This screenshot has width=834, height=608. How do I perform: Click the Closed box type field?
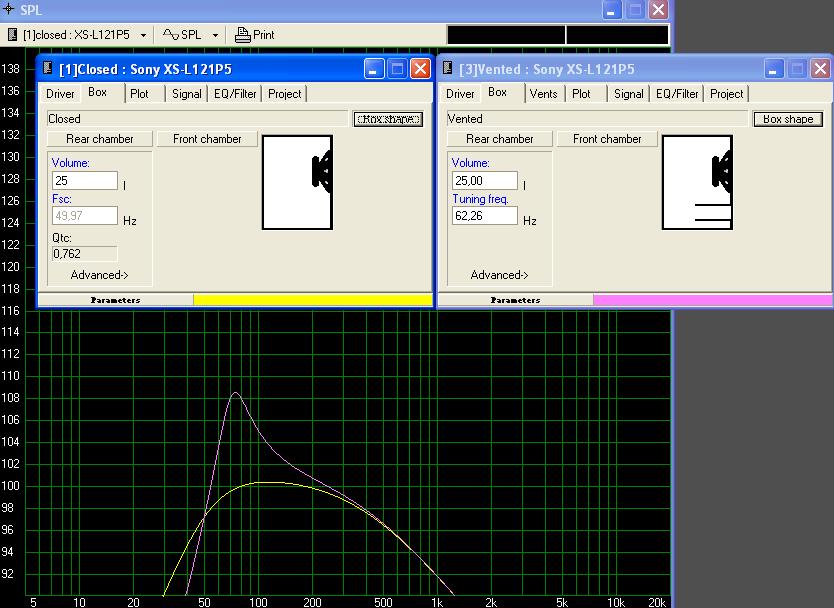tap(197, 119)
